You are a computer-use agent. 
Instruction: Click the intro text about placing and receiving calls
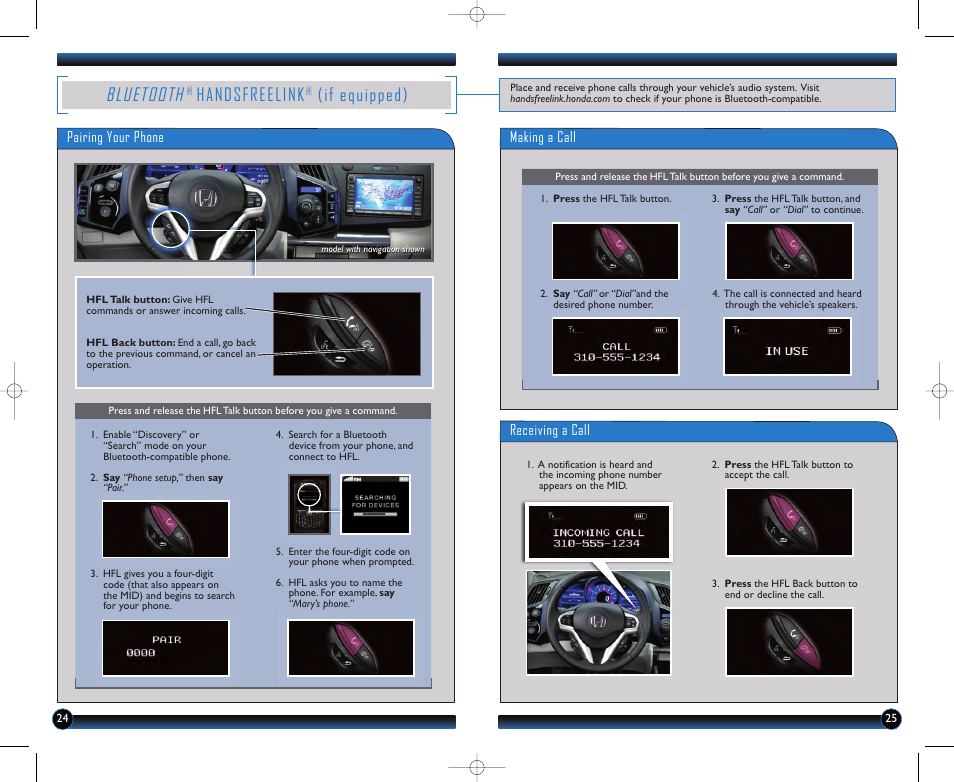point(666,93)
